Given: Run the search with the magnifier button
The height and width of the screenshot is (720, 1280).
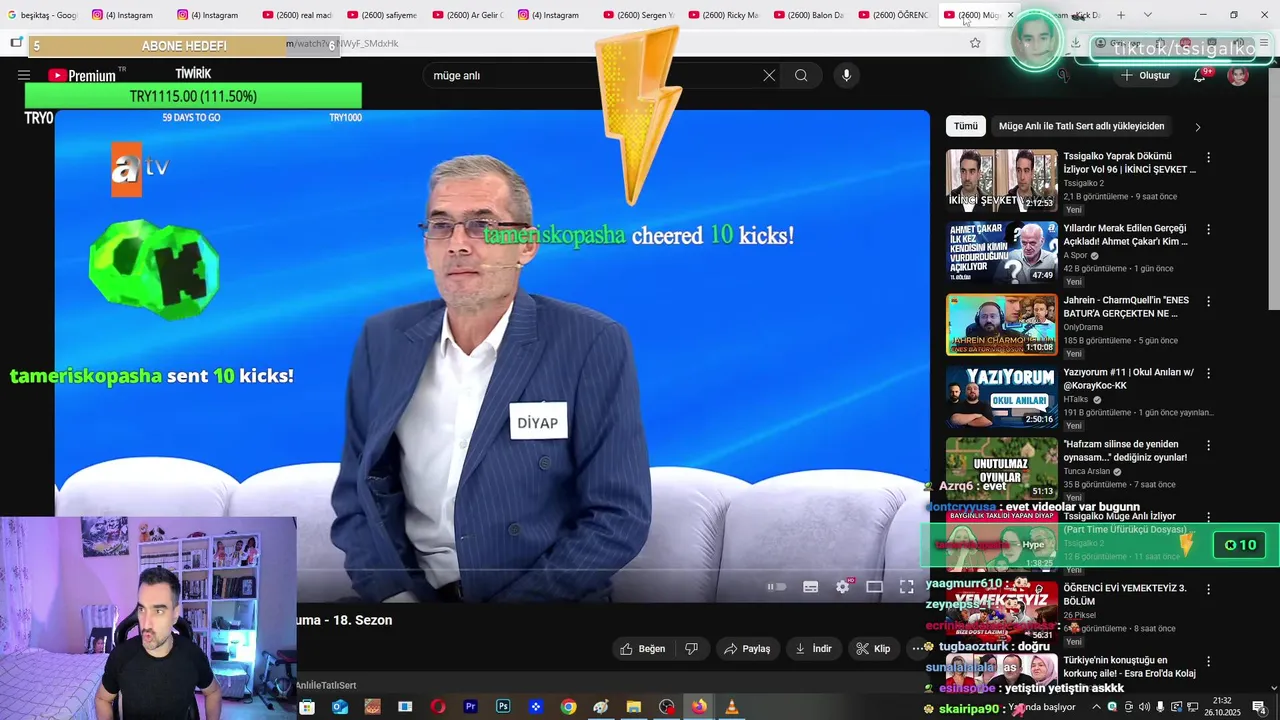Looking at the screenshot, I should tap(801, 75).
